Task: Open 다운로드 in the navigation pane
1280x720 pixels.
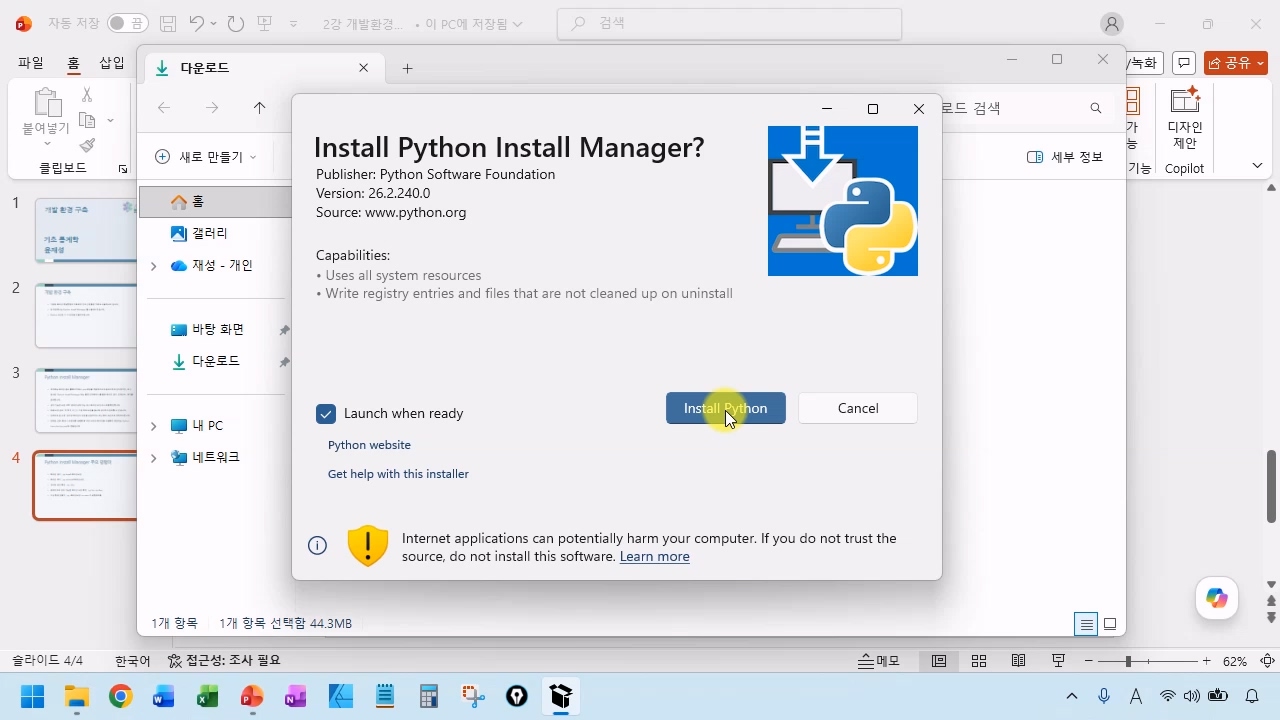Action: tap(215, 361)
